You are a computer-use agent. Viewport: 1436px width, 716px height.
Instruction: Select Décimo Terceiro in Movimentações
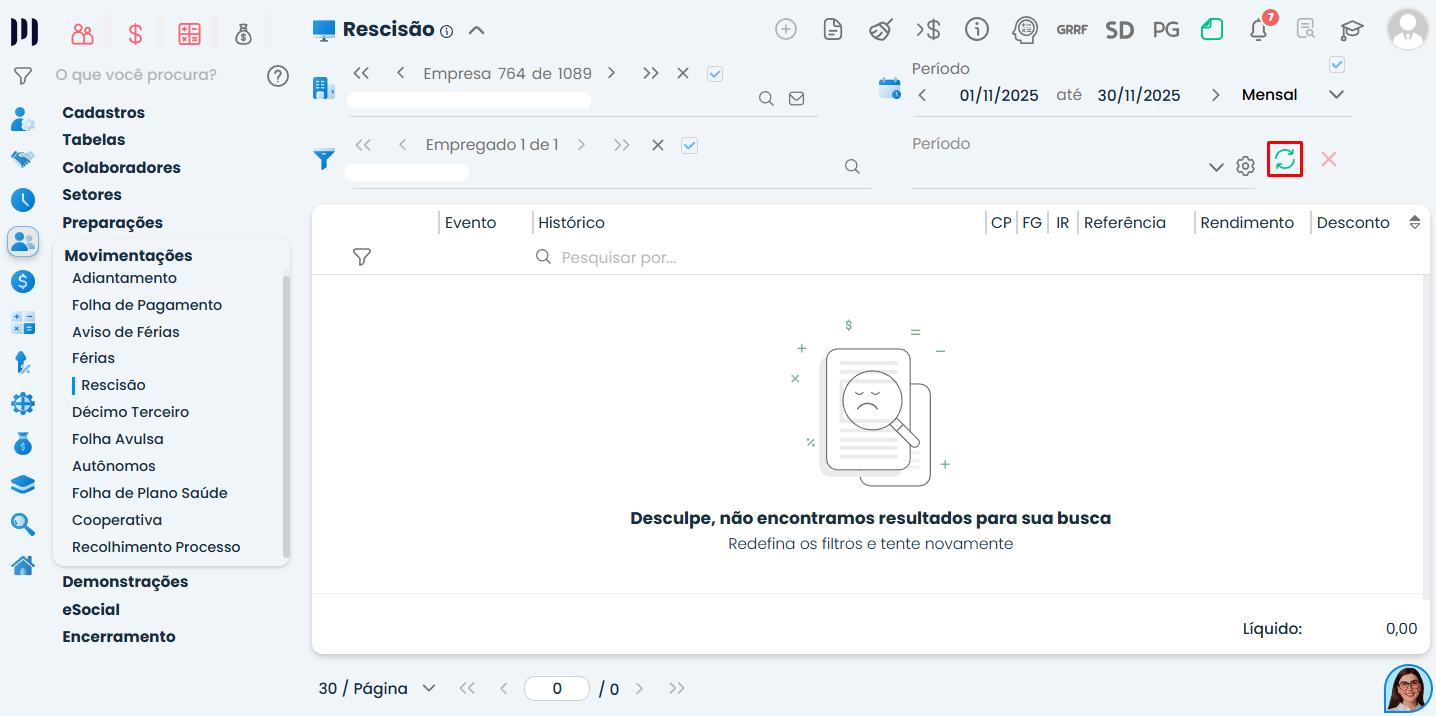(130, 412)
